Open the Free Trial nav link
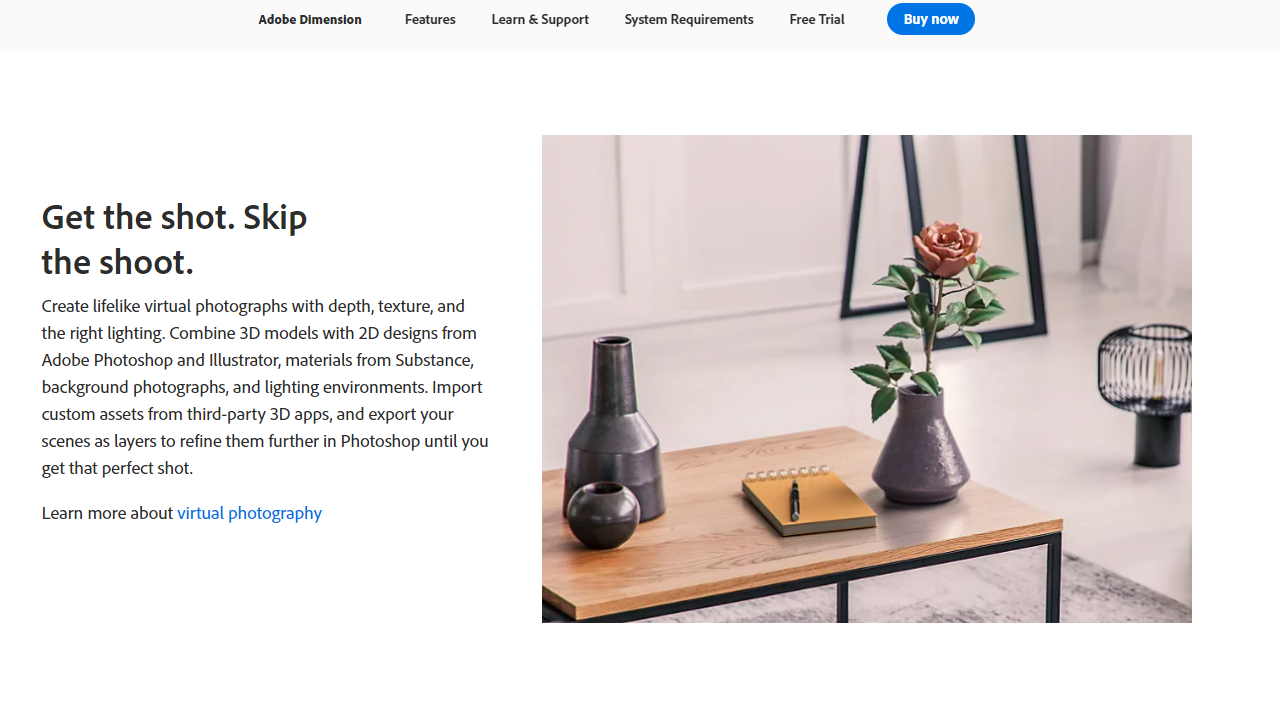Image resolution: width=1280 pixels, height=720 pixels. pos(817,19)
